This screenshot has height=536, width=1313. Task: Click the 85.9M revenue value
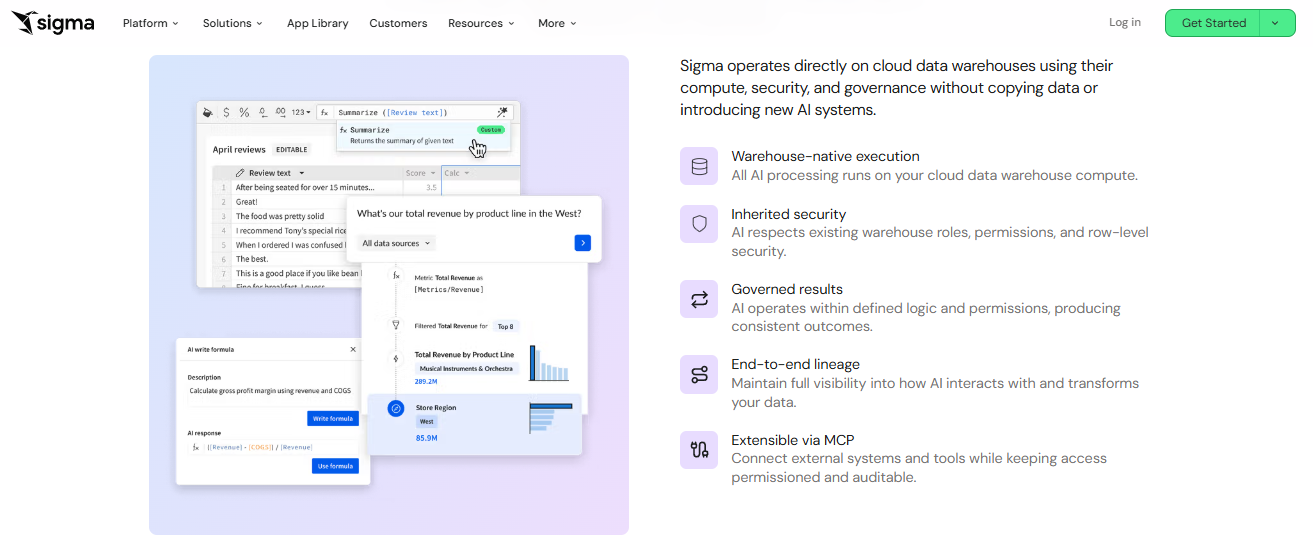[x=426, y=438]
